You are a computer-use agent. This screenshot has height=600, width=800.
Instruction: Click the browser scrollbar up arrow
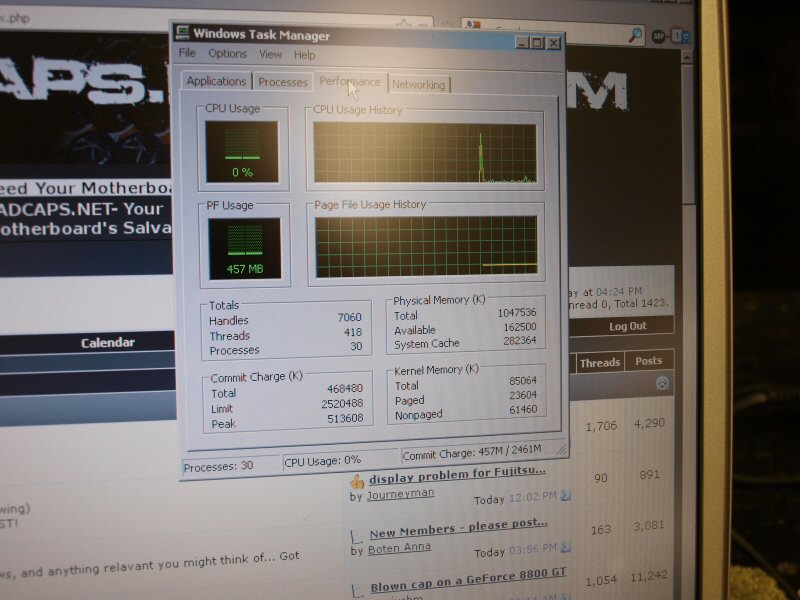click(x=687, y=57)
